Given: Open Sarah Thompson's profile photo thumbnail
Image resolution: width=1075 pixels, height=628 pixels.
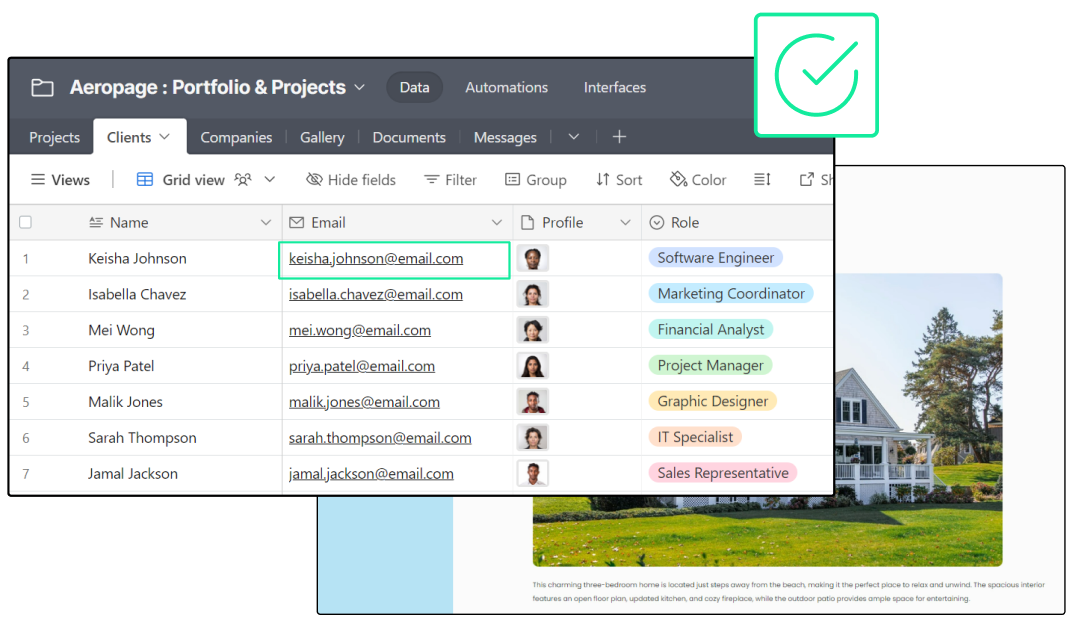Looking at the screenshot, I should click(x=533, y=437).
